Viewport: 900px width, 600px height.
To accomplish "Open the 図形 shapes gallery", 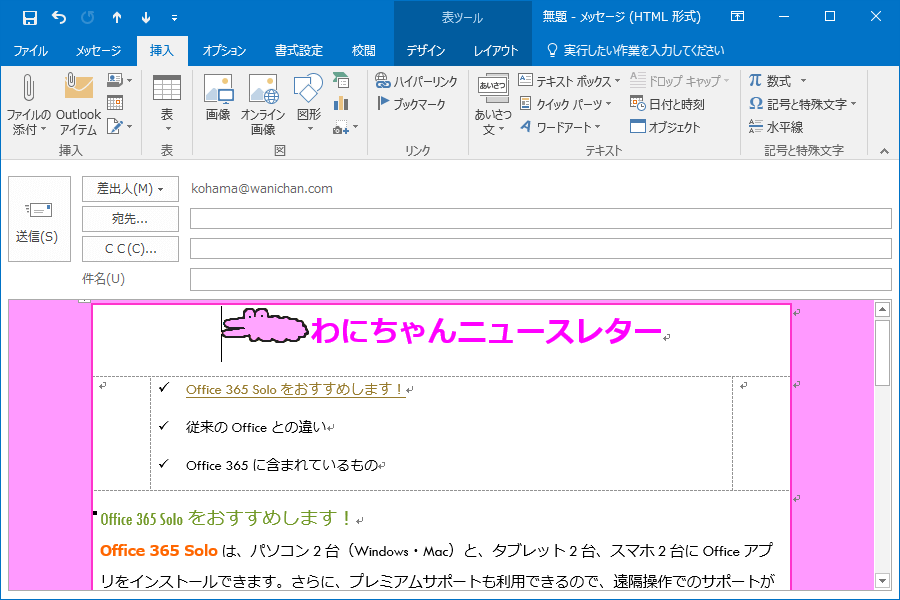I will pyautogui.click(x=309, y=103).
